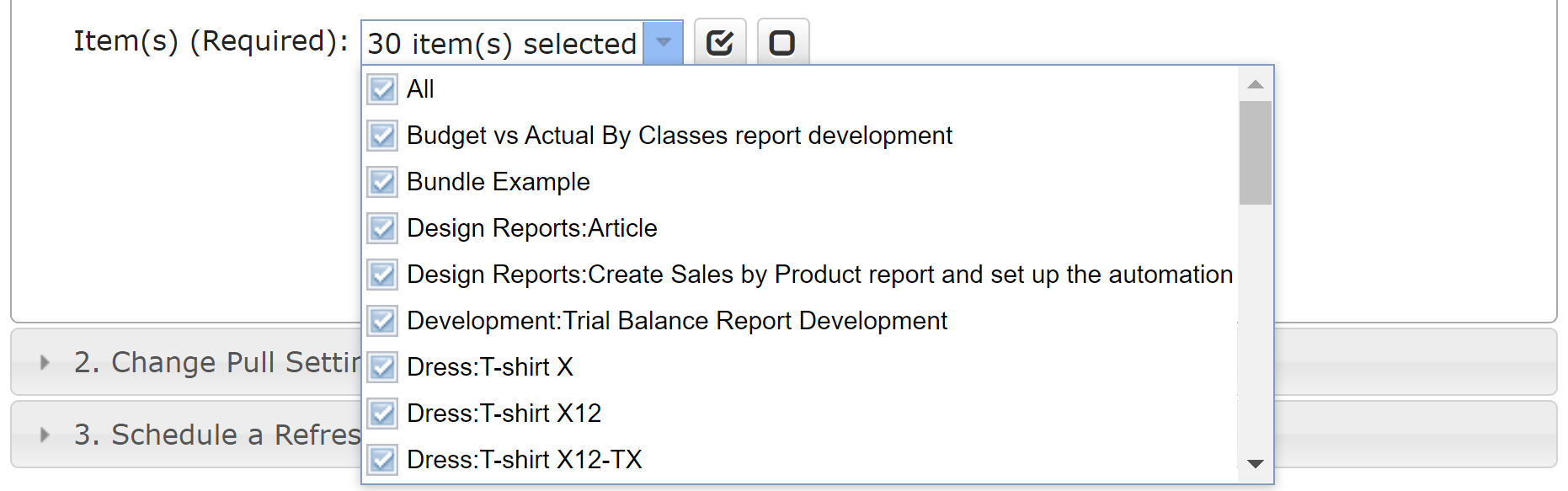Uncheck the Dress:T-shirt X12-TX checkbox
This screenshot has height=491, width=1568.
[382, 459]
